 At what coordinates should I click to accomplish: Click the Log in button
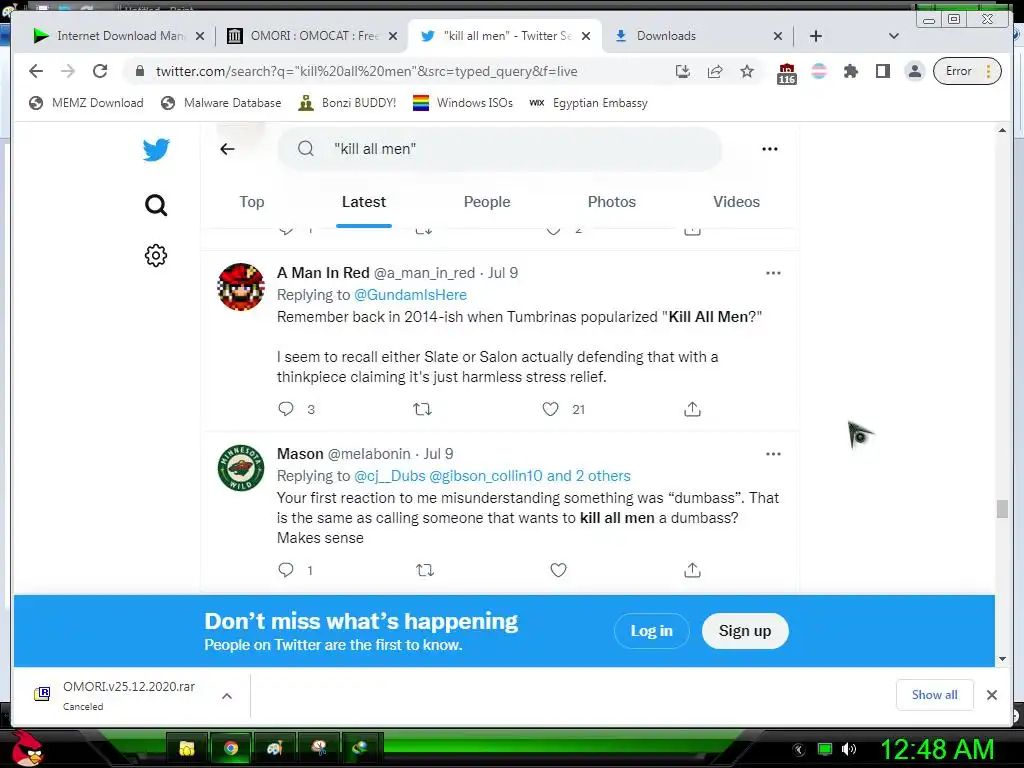651,631
